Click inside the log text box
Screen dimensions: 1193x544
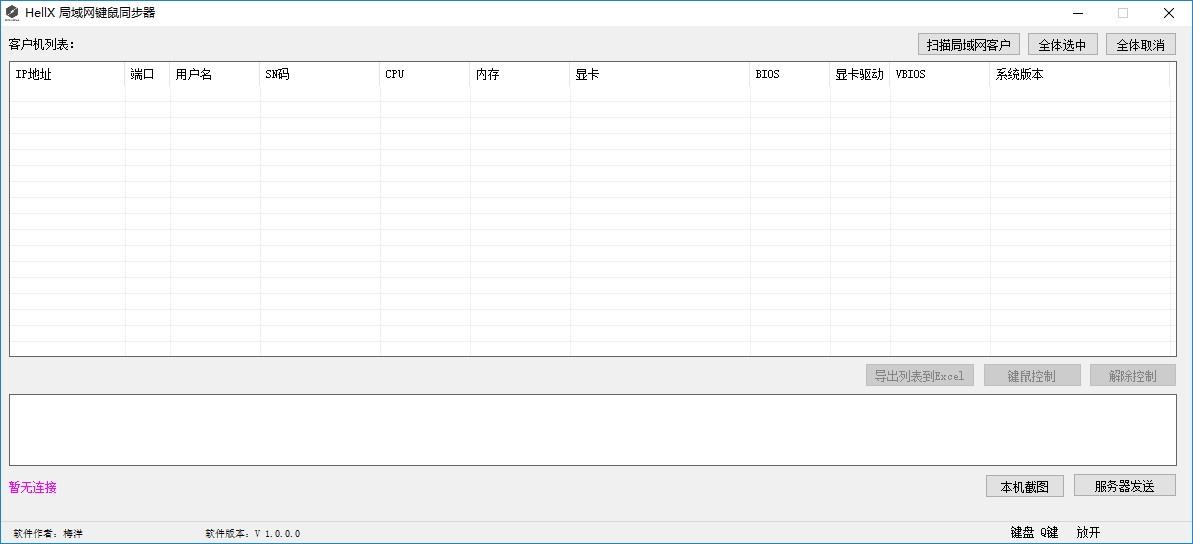[x=593, y=430]
